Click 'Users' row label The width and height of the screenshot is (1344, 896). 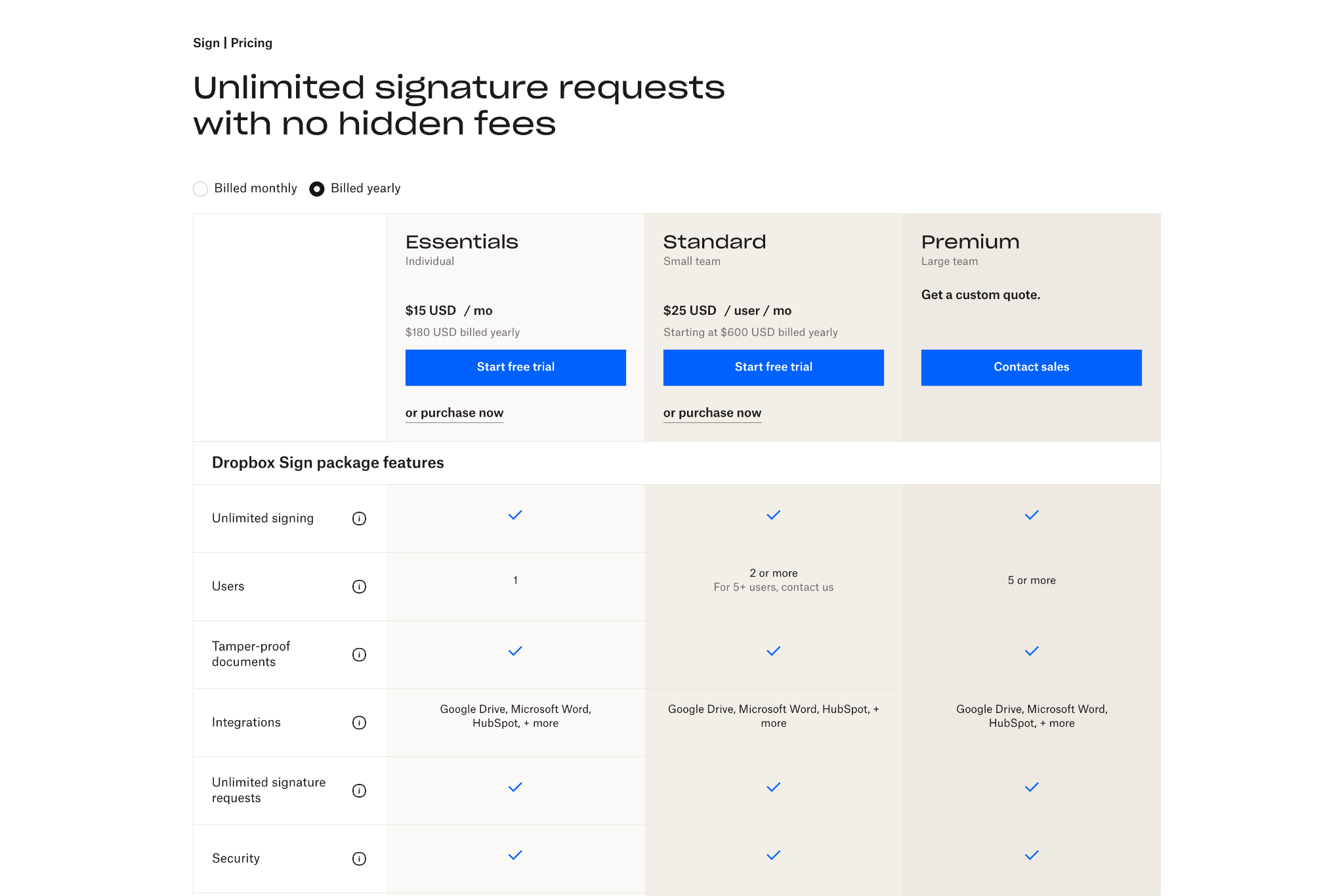[x=228, y=586]
